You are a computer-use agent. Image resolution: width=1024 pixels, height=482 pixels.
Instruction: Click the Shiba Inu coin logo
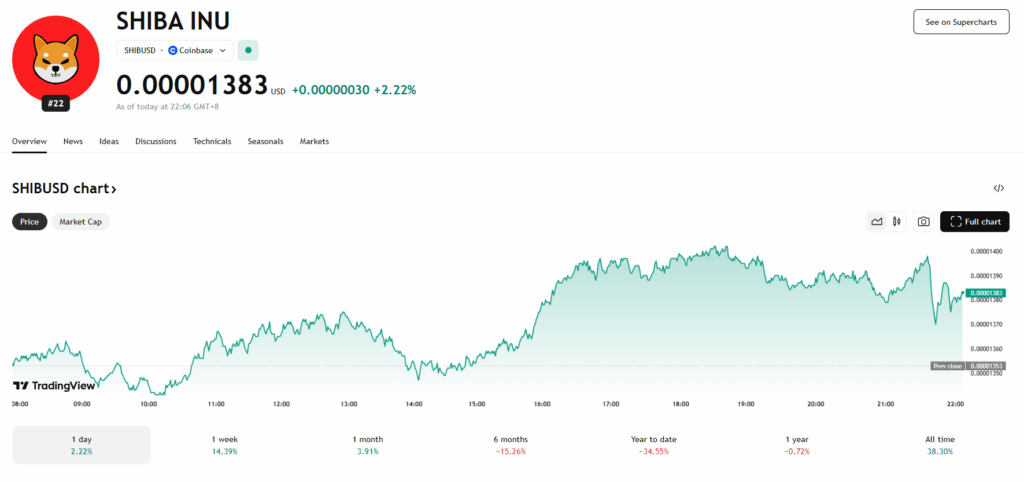pyautogui.click(x=56, y=59)
